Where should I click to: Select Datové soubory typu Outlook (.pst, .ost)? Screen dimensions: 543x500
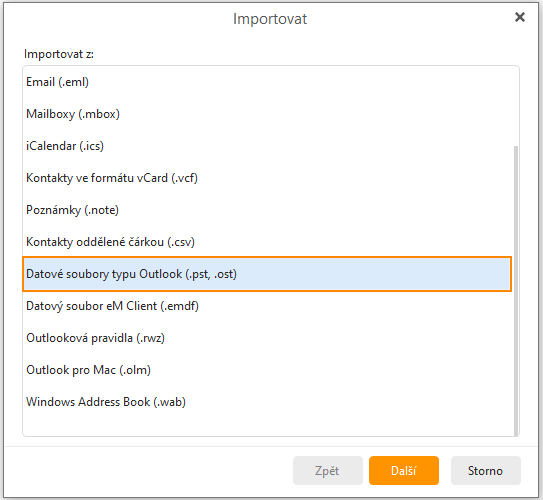[x=267, y=274]
